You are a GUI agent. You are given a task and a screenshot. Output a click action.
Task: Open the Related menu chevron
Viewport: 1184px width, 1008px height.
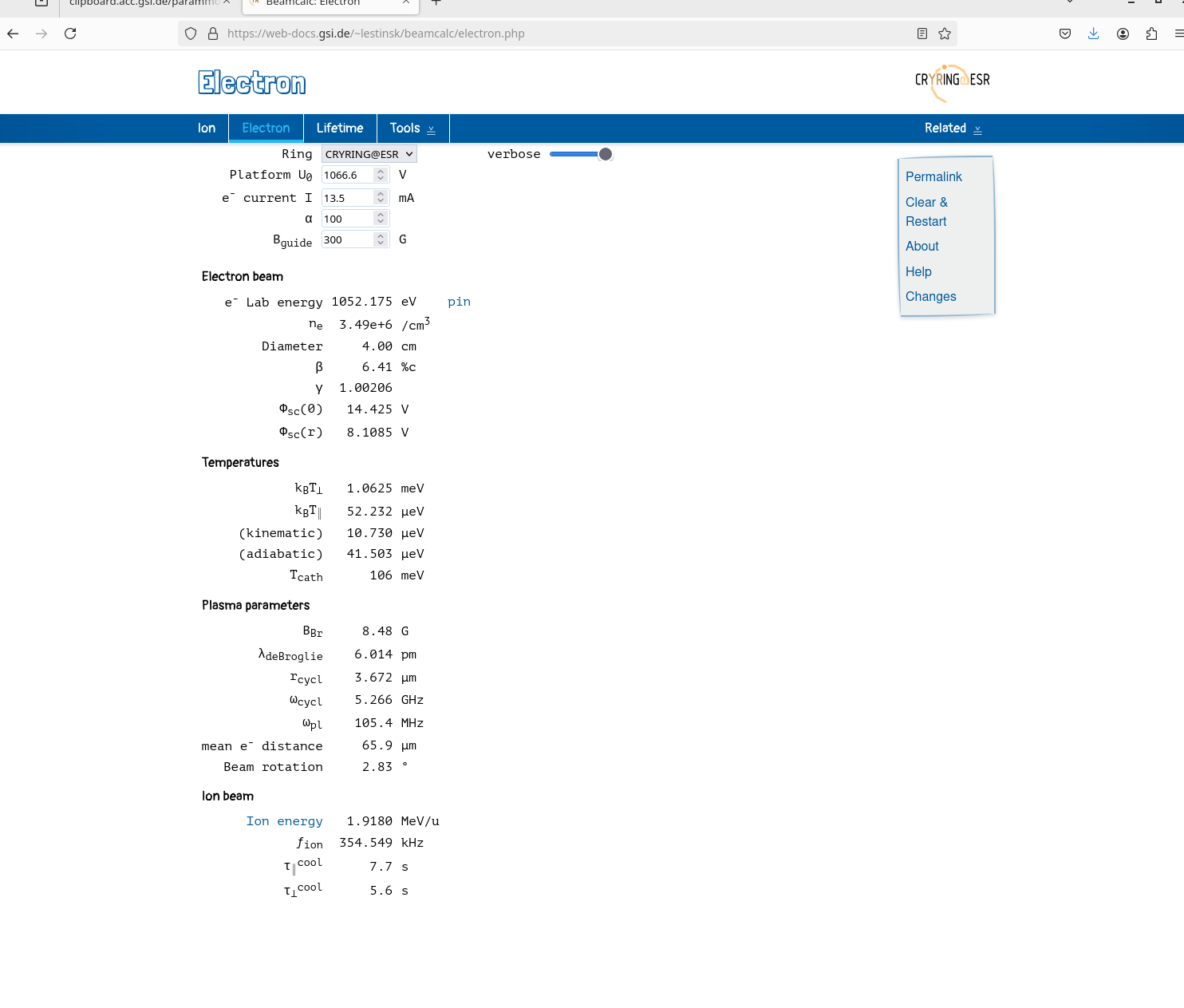point(978,128)
